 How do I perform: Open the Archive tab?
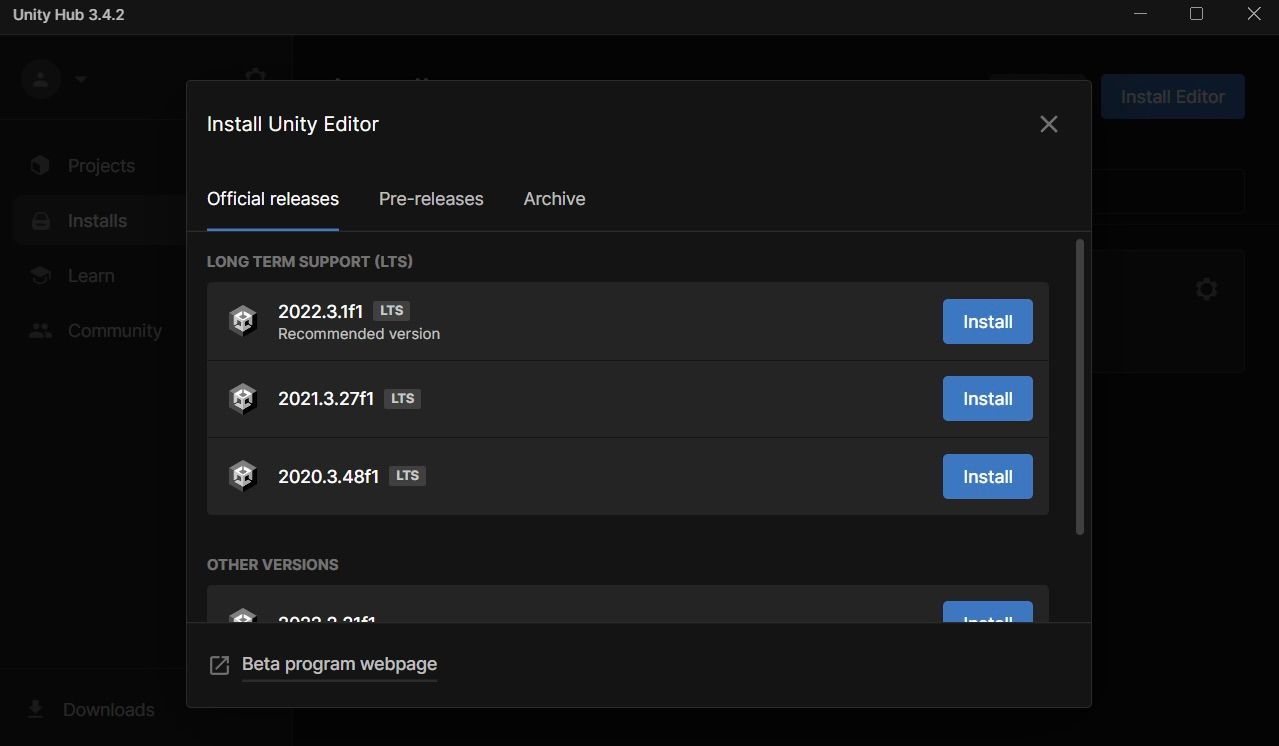554,199
